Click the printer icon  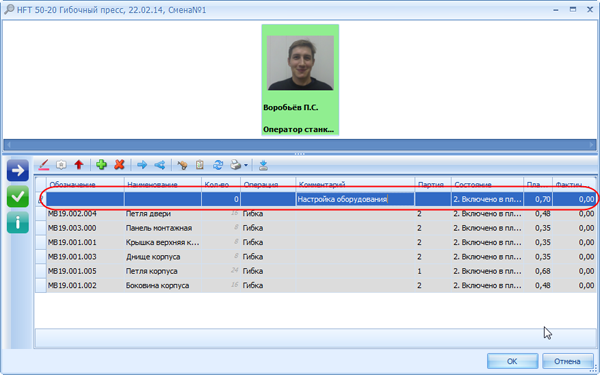(x=236, y=165)
